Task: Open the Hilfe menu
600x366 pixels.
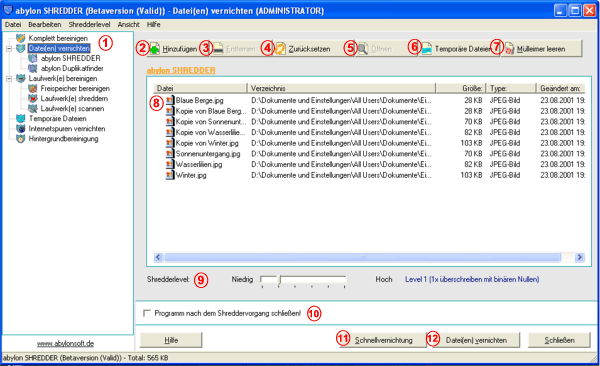Action: (153, 25)
